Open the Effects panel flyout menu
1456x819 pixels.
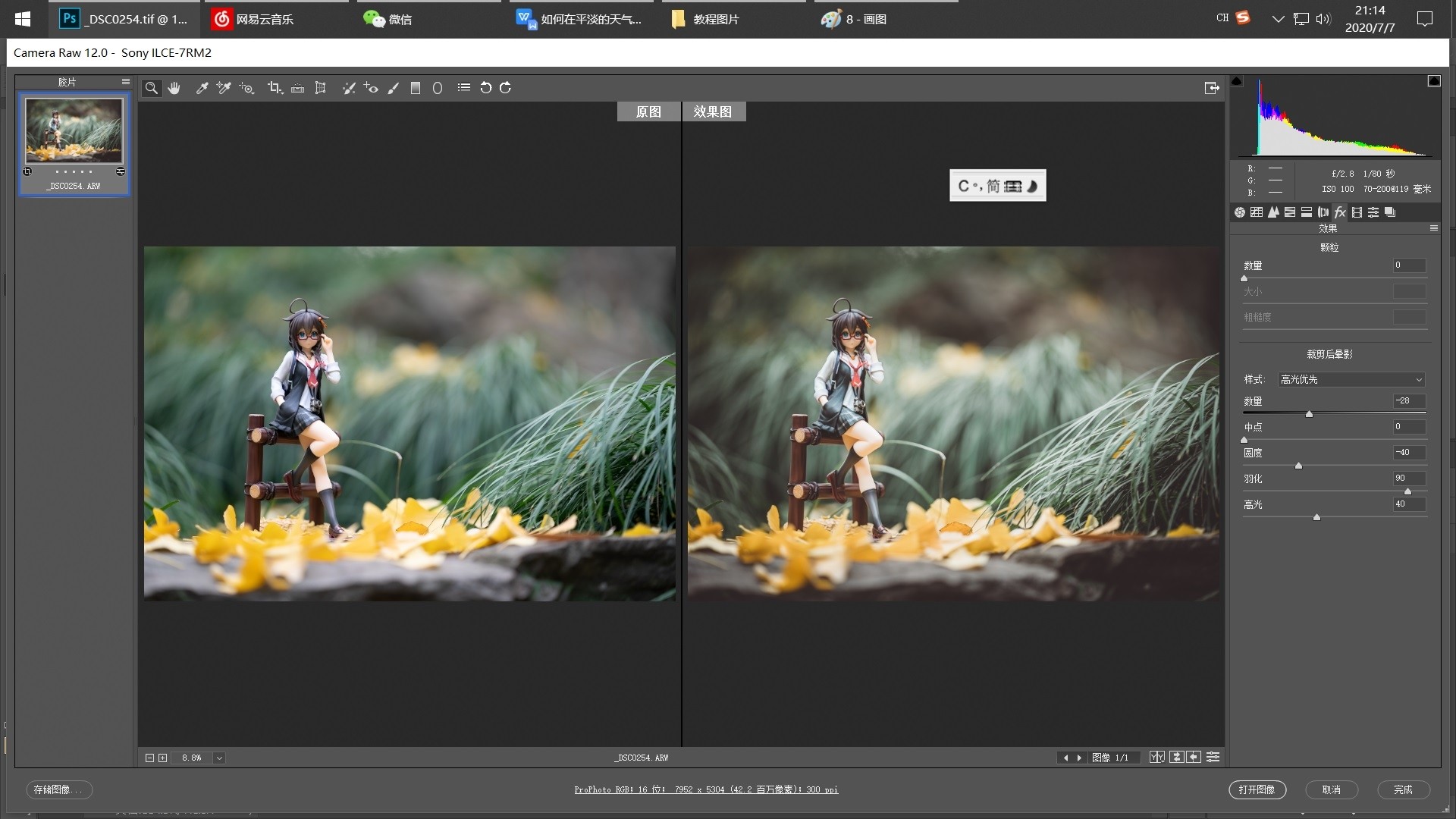click(1433, 228)
